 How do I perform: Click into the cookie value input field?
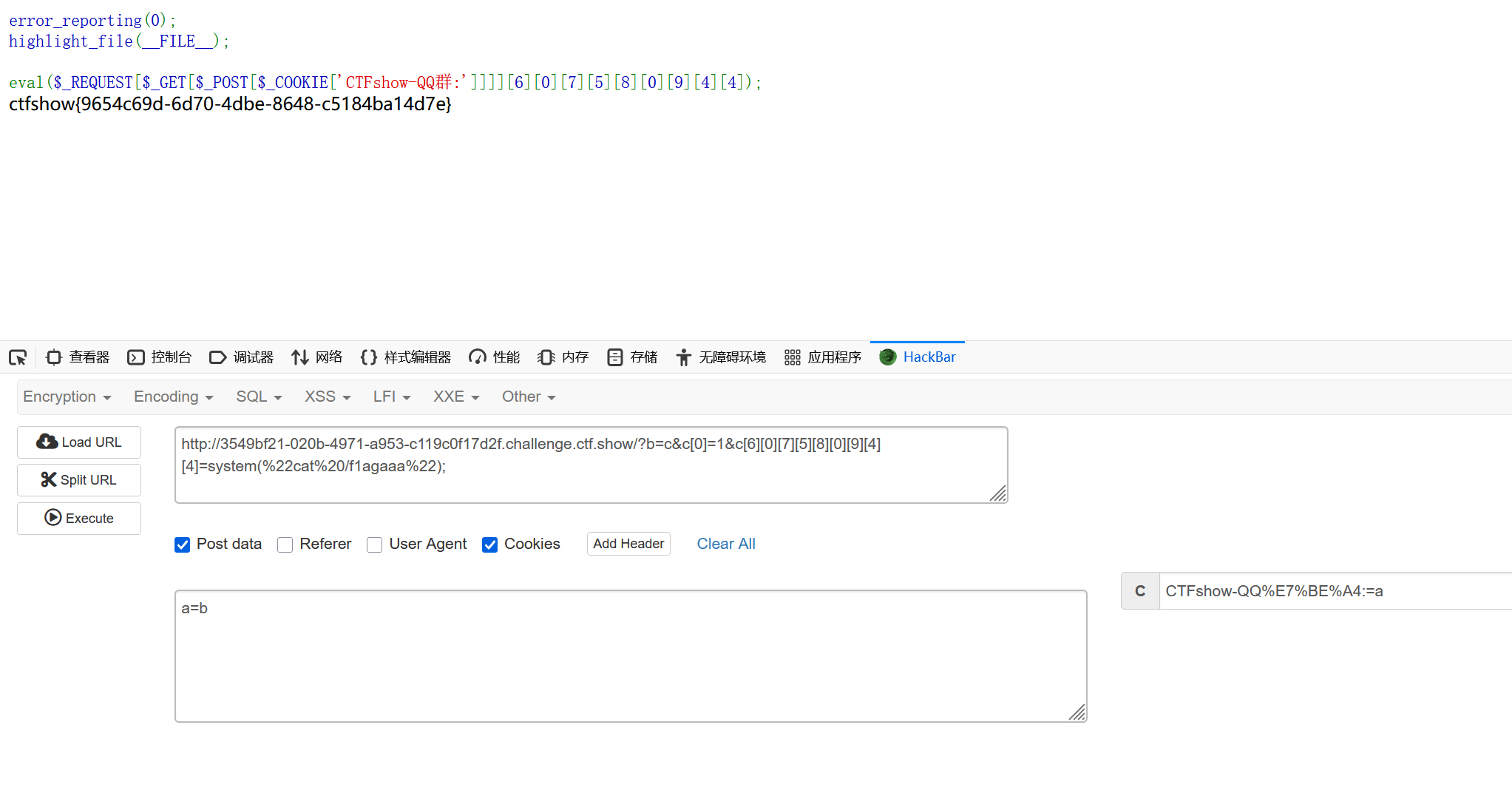point(1331,591)
